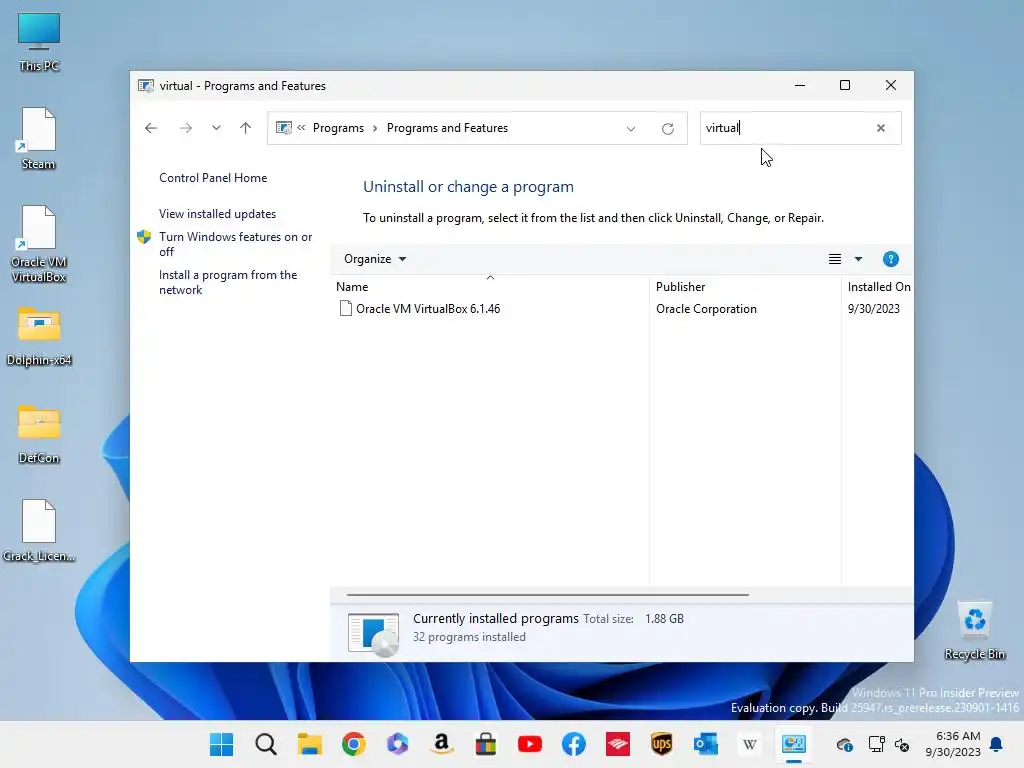
Task: Select Programs and Features breadcrumb
Action: click(447, 128)
